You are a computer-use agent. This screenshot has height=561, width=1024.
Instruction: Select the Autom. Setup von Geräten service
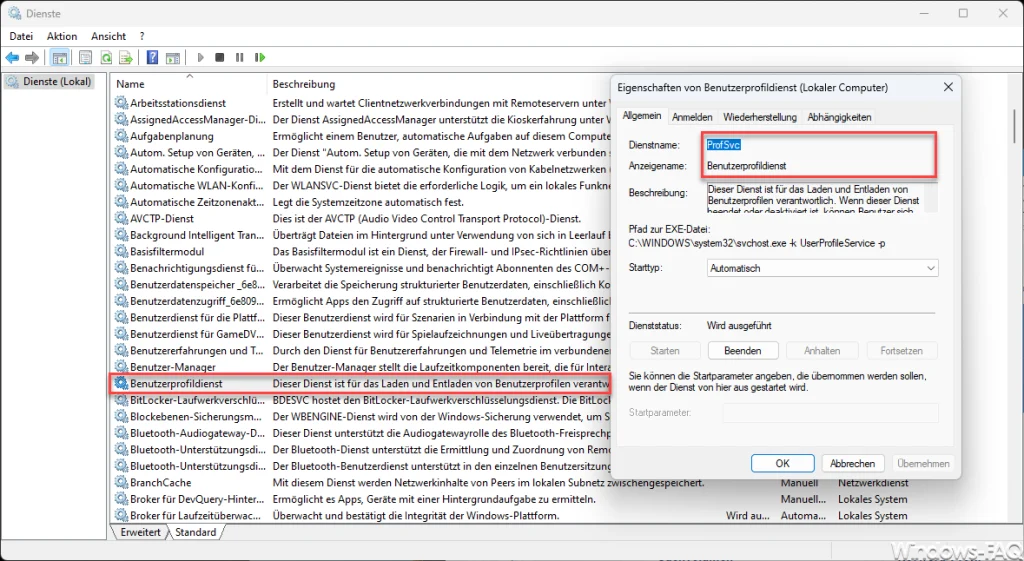[197, 152]
